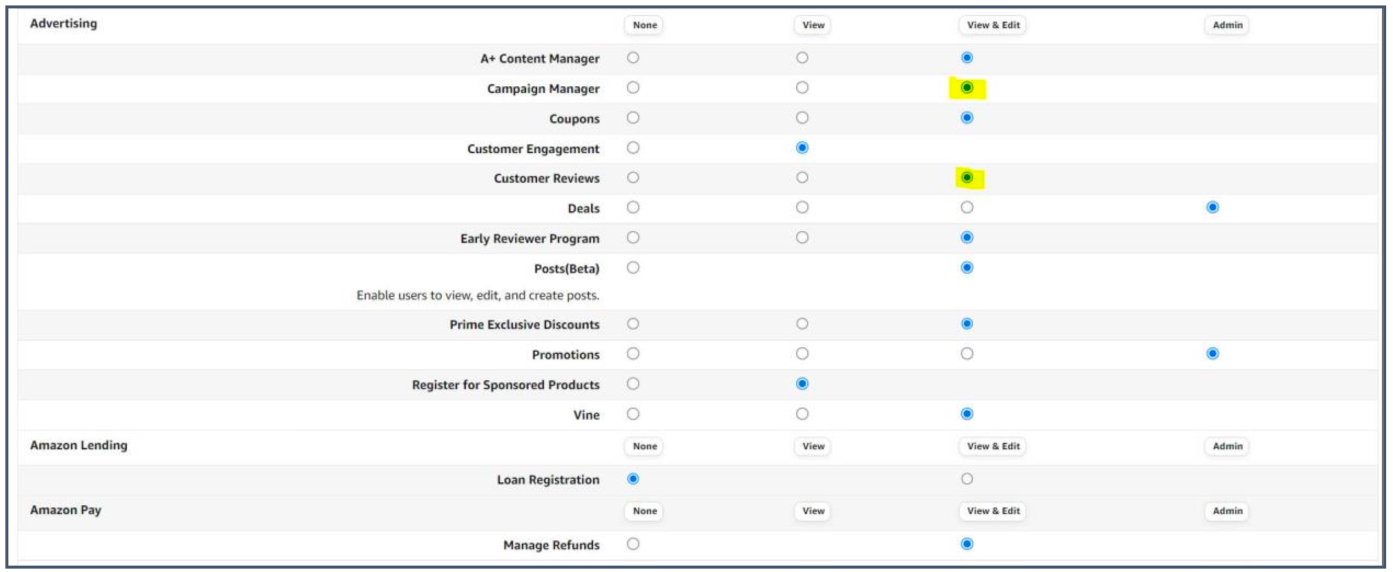Select View & Edit for Deals
This screenshot has width=1393, height=572.
point(967,208)
